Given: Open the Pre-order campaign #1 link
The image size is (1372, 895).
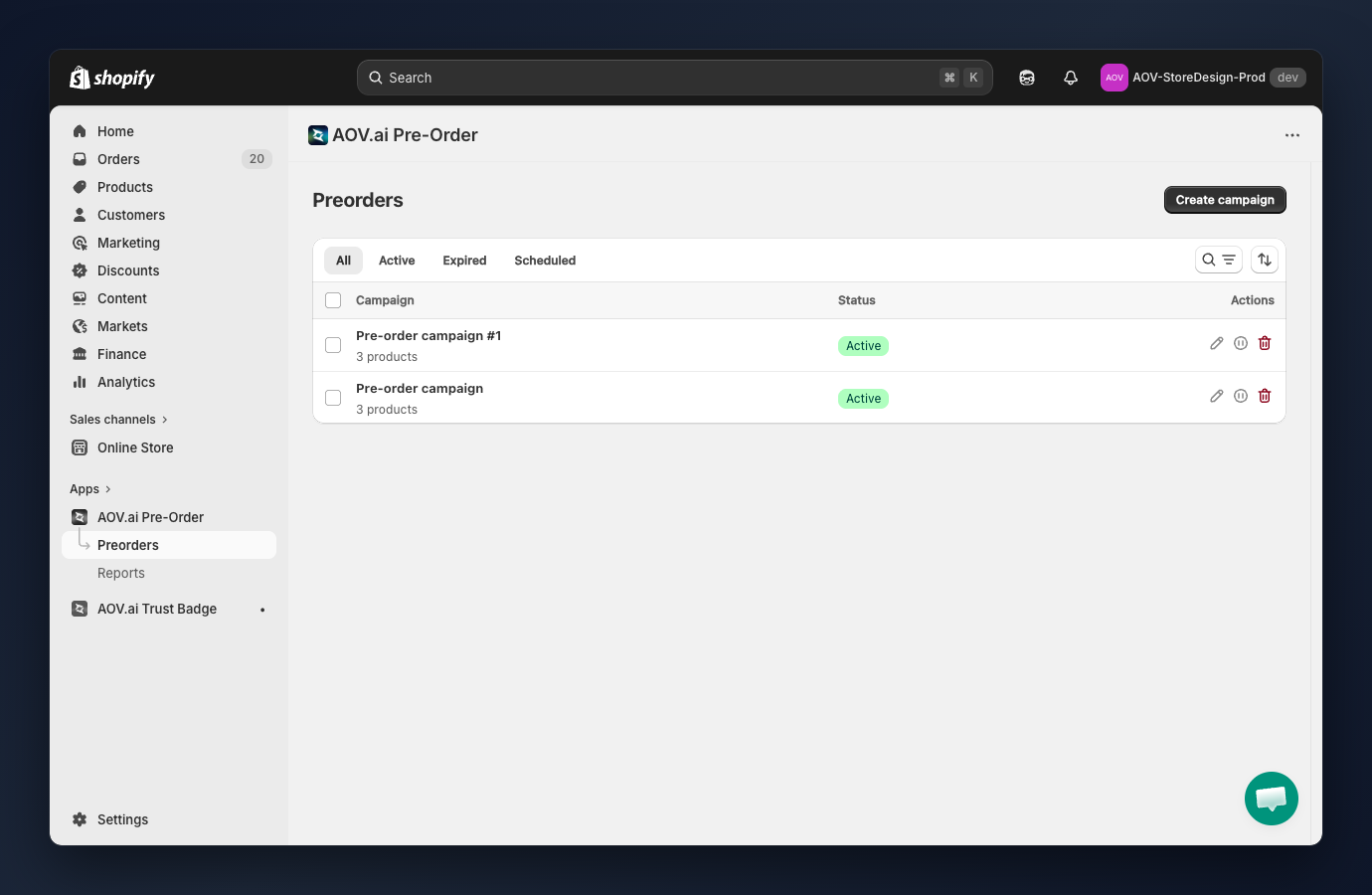Looking at the screenshot, I should click(x=429, y=336).
